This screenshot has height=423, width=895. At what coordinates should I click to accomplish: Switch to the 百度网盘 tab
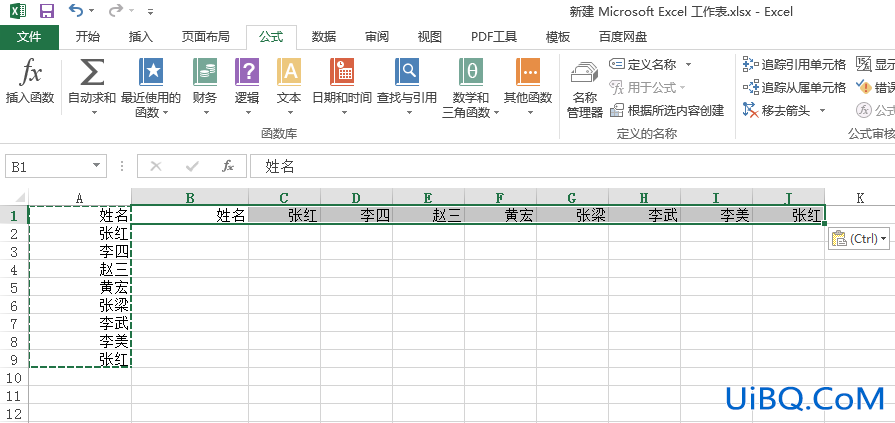[623, 37]
